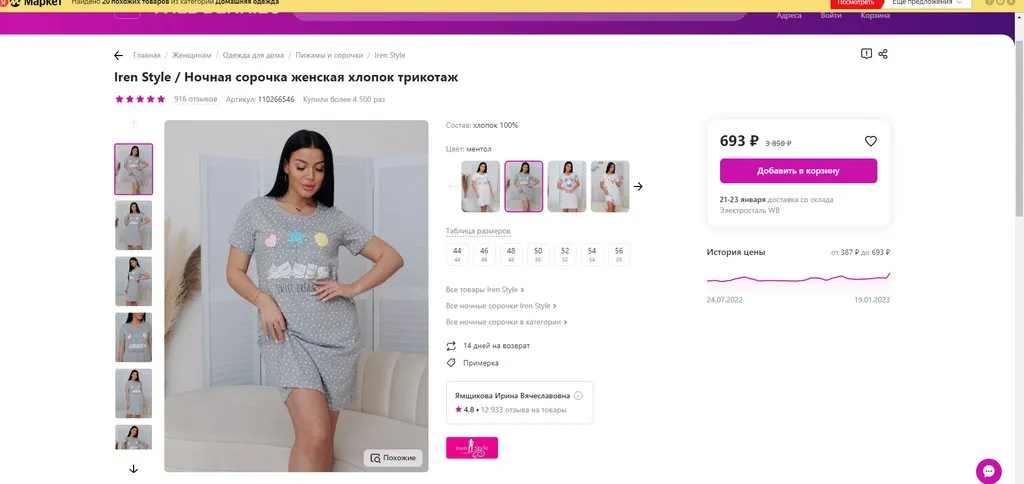1024x484 pixels.
Task: Open all nightgowns in category link
Action: [x=506, y=322]
